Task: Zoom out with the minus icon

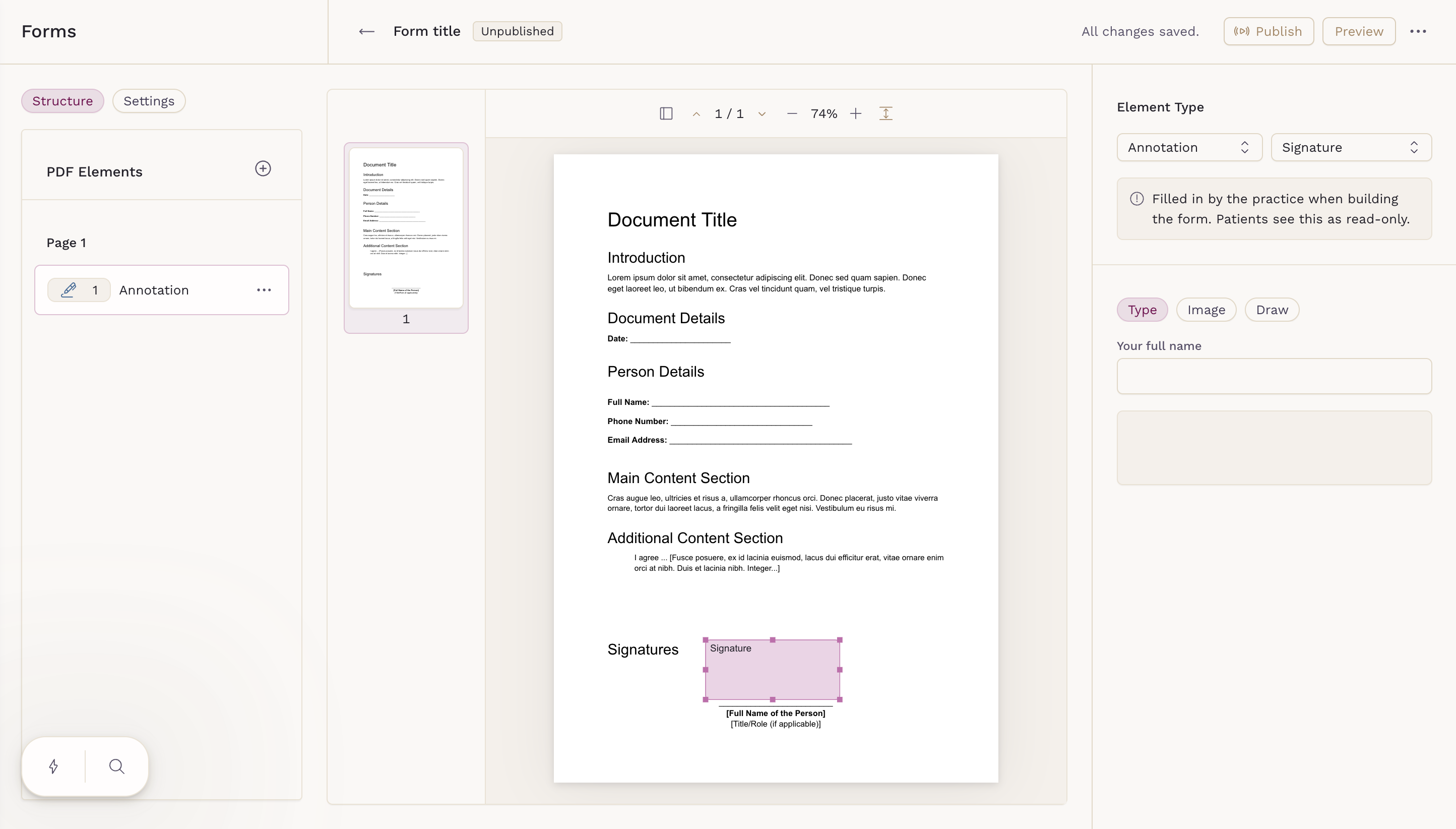Action: coord(791,113)
